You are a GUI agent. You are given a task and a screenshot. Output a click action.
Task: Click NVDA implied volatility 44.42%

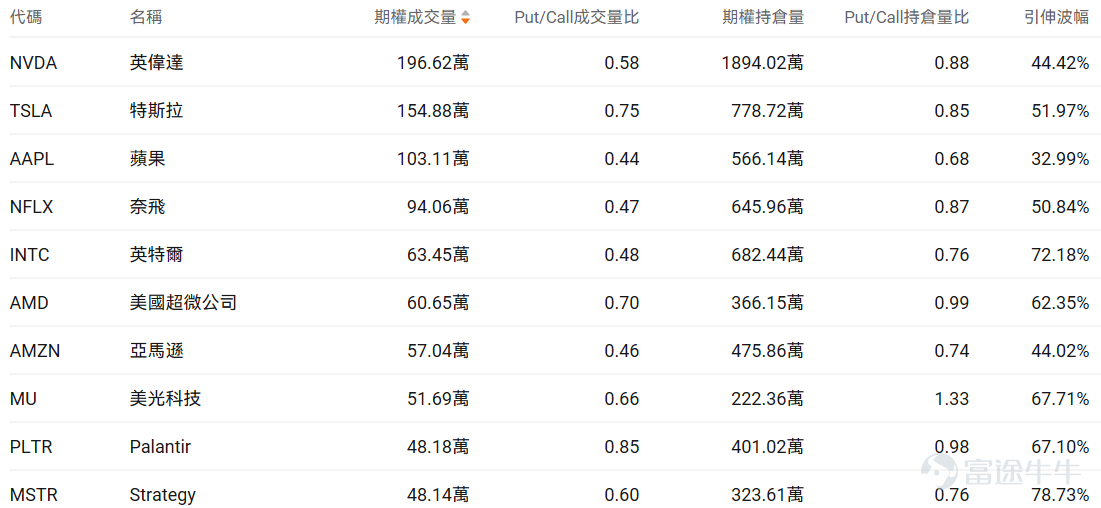[1060, 63]
